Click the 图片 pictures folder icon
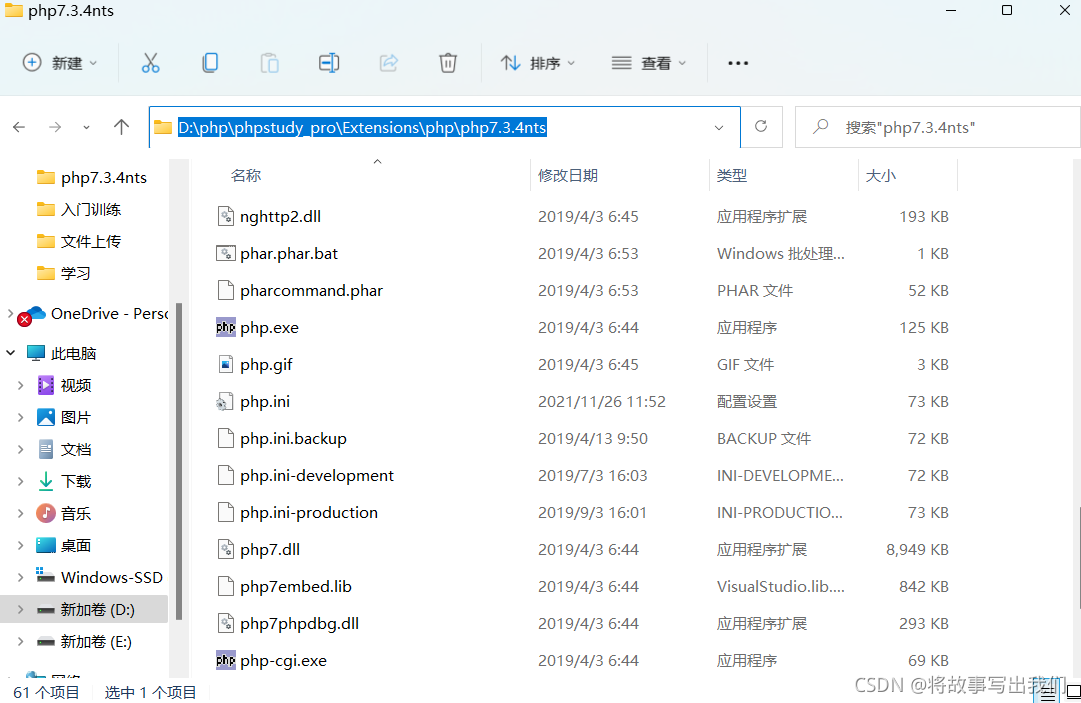 point(46,417)
